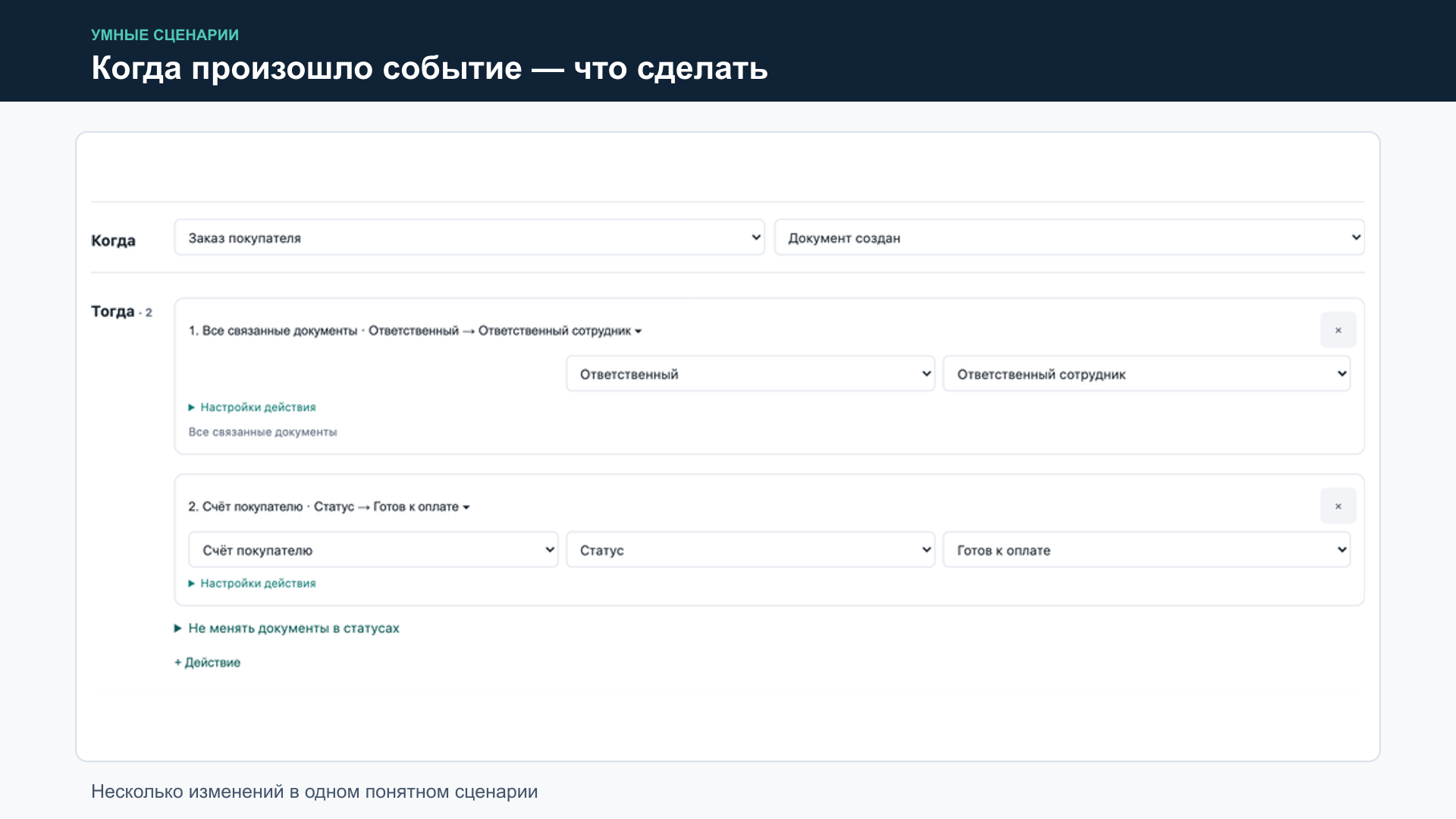Open the 'Статус' field dropdown
Viewport: 1456px width, 819px height.
point(750,550)
